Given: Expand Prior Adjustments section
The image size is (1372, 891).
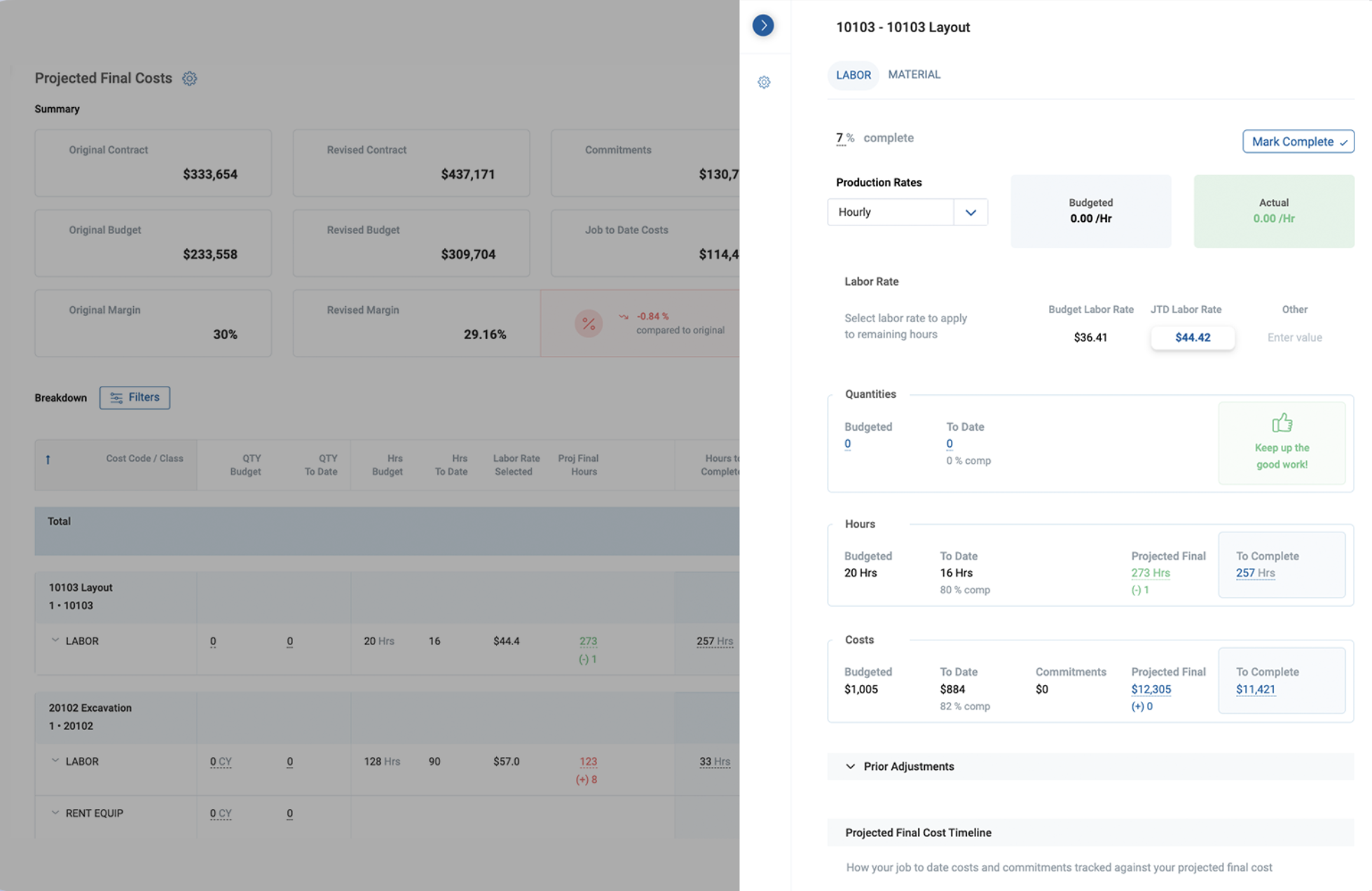Looking at the screenshot, I should (850, 766).
